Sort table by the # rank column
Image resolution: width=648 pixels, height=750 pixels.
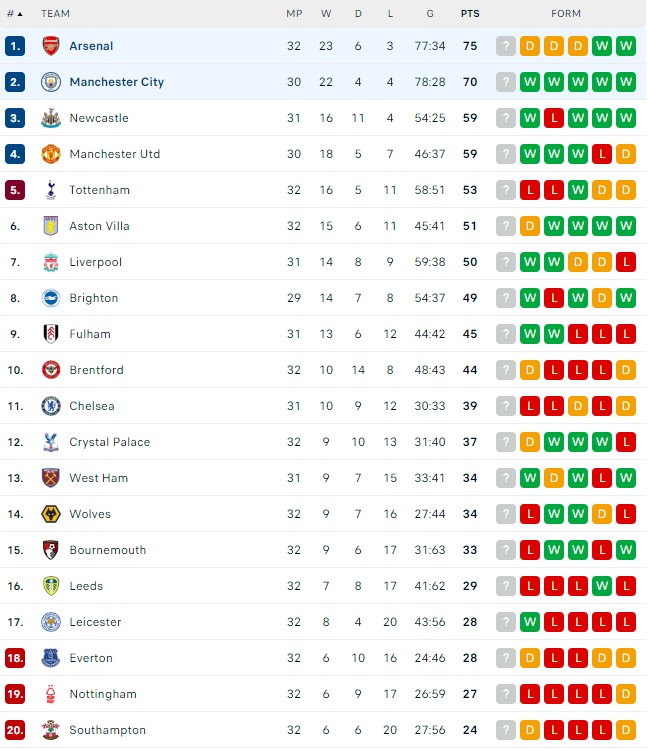[x=15, y=14]
